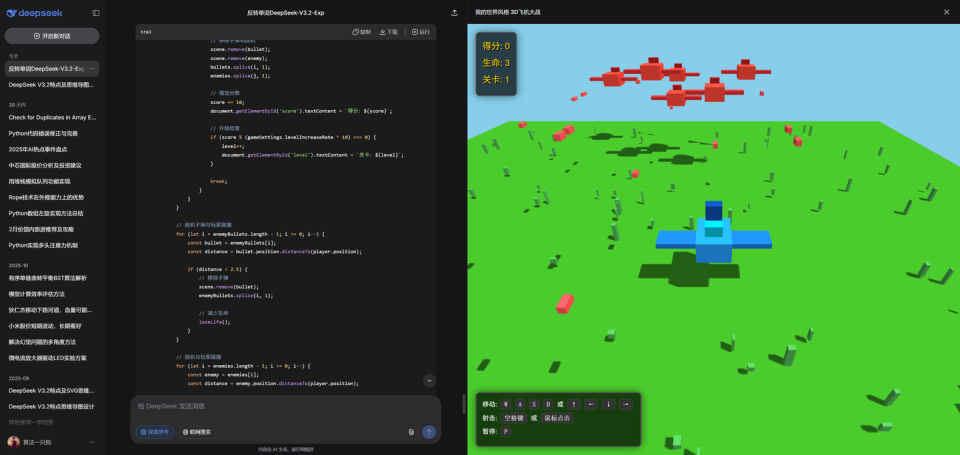This screenshot has height=455, width=960.
Task: Click the blue send arrow button
Action: point(429,432)
